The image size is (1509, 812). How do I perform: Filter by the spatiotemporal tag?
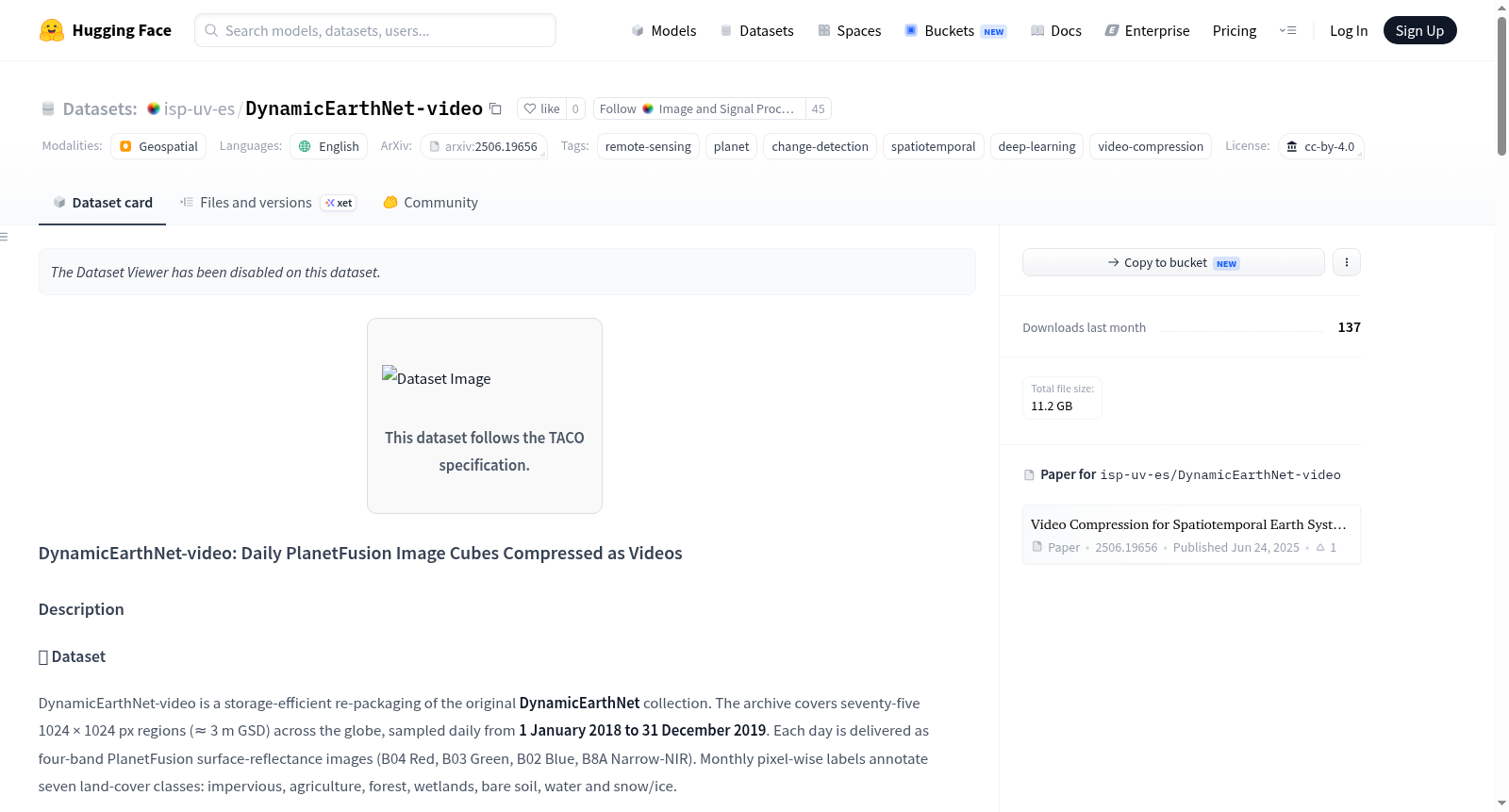click(933, 146)
